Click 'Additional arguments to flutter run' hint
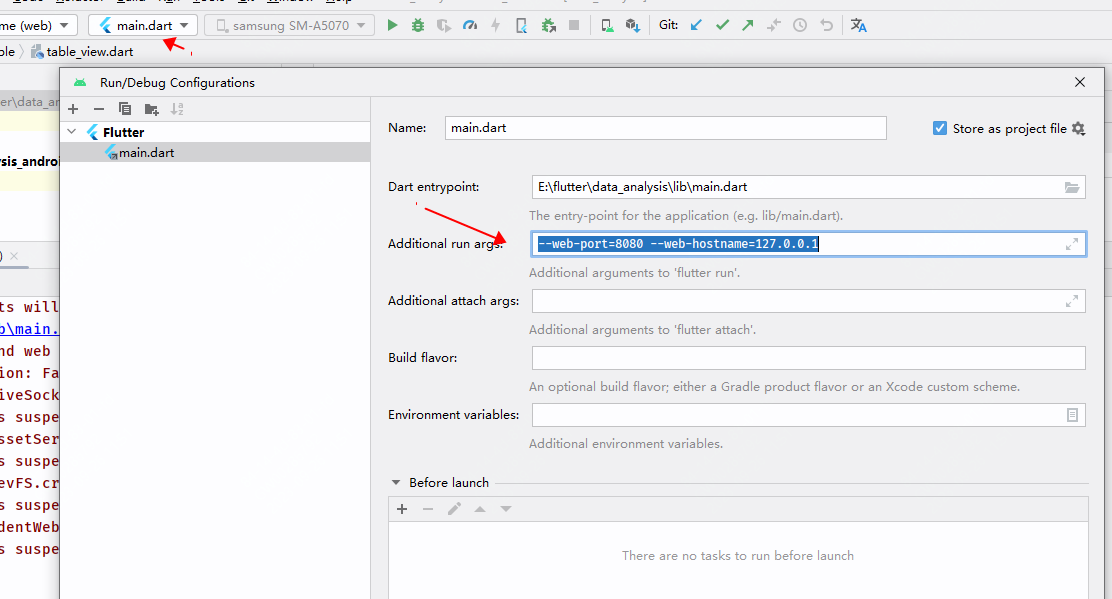The width and height of the screenshot is (1112, 599). point(634,273)
